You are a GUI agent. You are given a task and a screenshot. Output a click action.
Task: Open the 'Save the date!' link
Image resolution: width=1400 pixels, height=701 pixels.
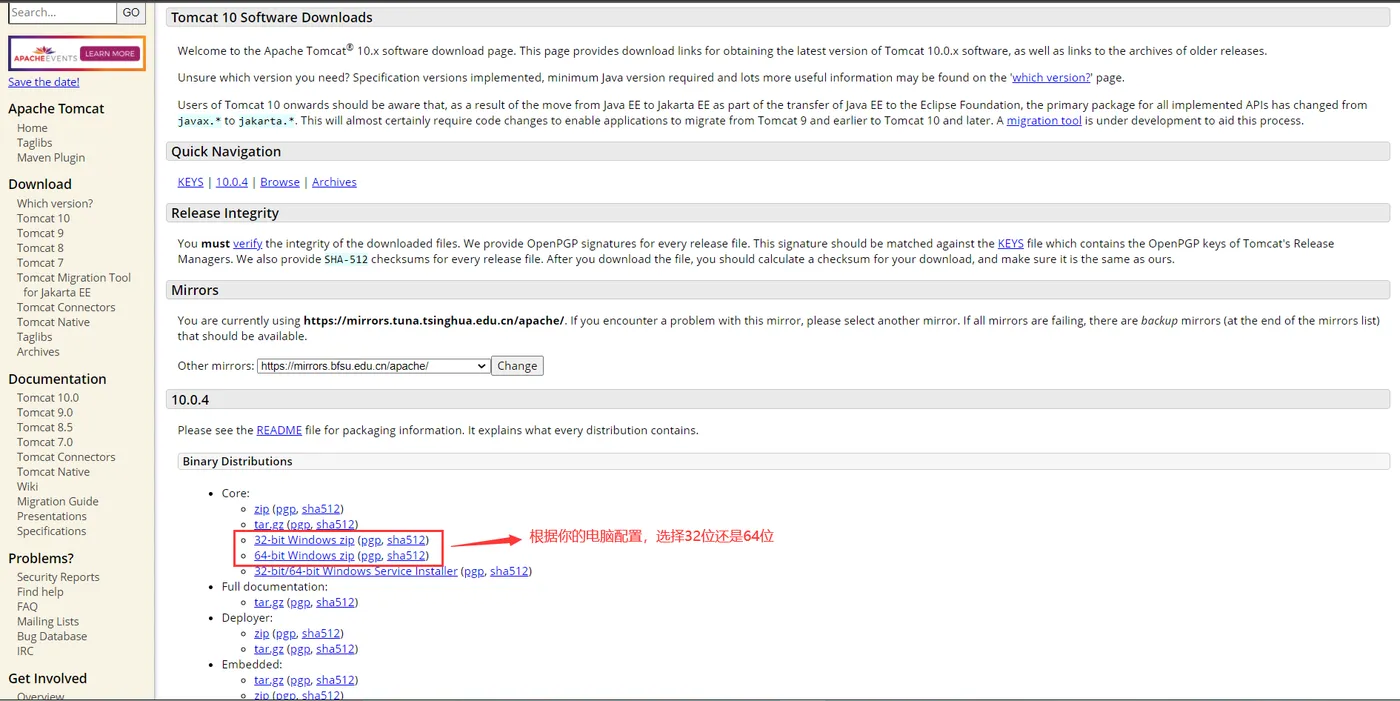point(44,82)
